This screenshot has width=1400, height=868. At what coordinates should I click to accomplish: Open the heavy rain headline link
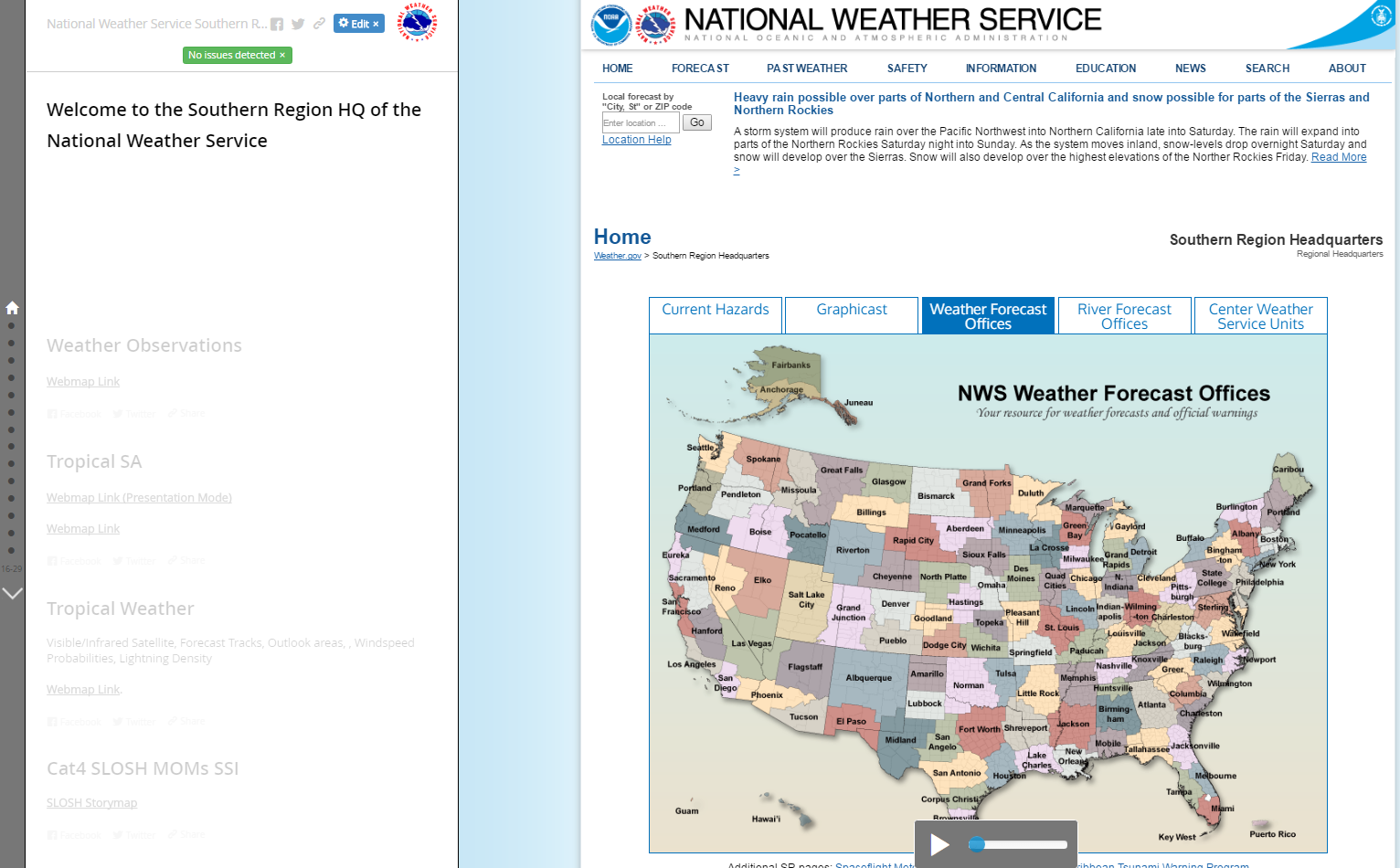click(1052, 103)
